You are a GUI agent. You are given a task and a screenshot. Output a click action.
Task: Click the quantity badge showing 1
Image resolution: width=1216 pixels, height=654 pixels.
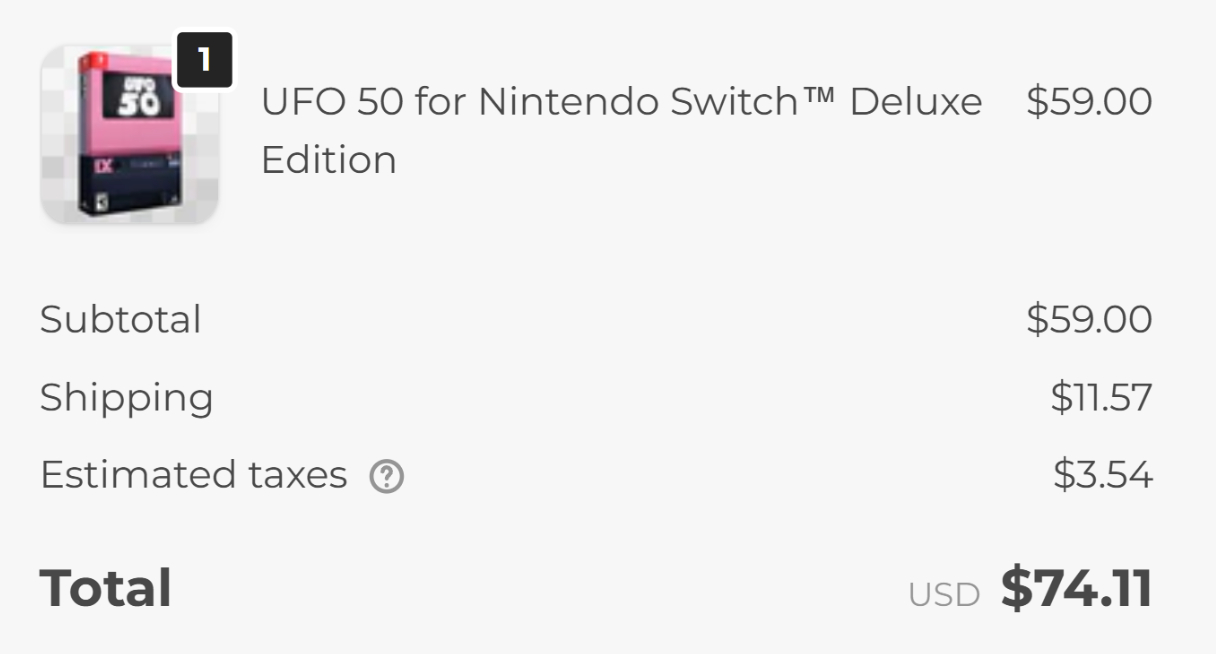[205, 60]
